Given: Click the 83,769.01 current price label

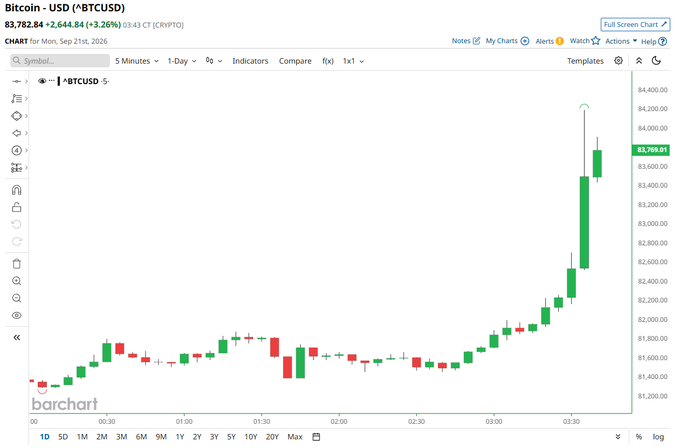Looking at the screenshot, I should tap(651, 150).
